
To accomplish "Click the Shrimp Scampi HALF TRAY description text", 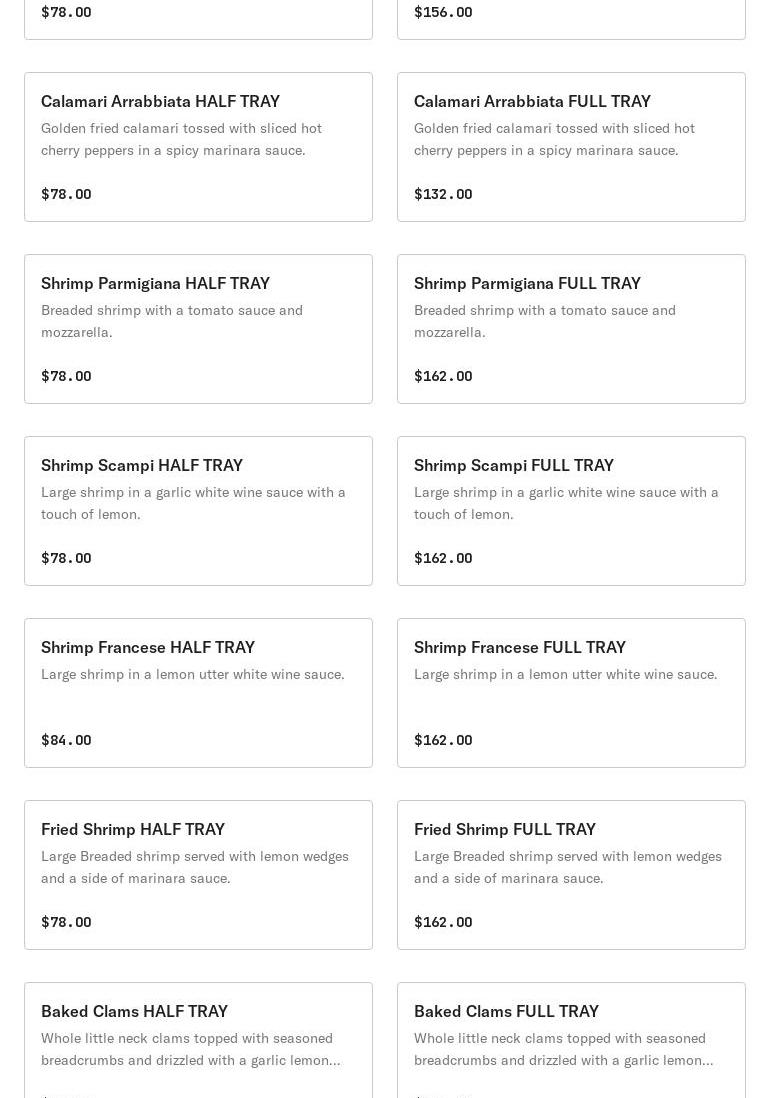I will [193, 503].
